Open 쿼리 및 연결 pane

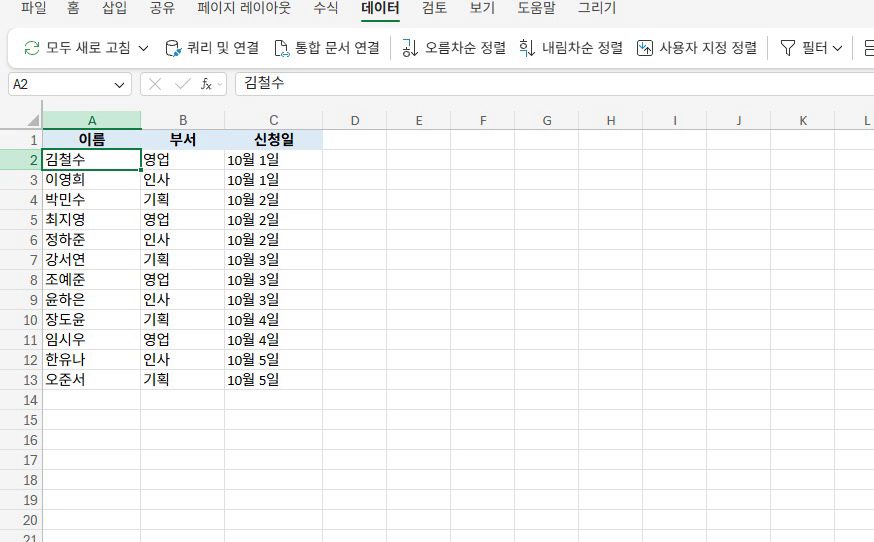(x=212, y=48)
